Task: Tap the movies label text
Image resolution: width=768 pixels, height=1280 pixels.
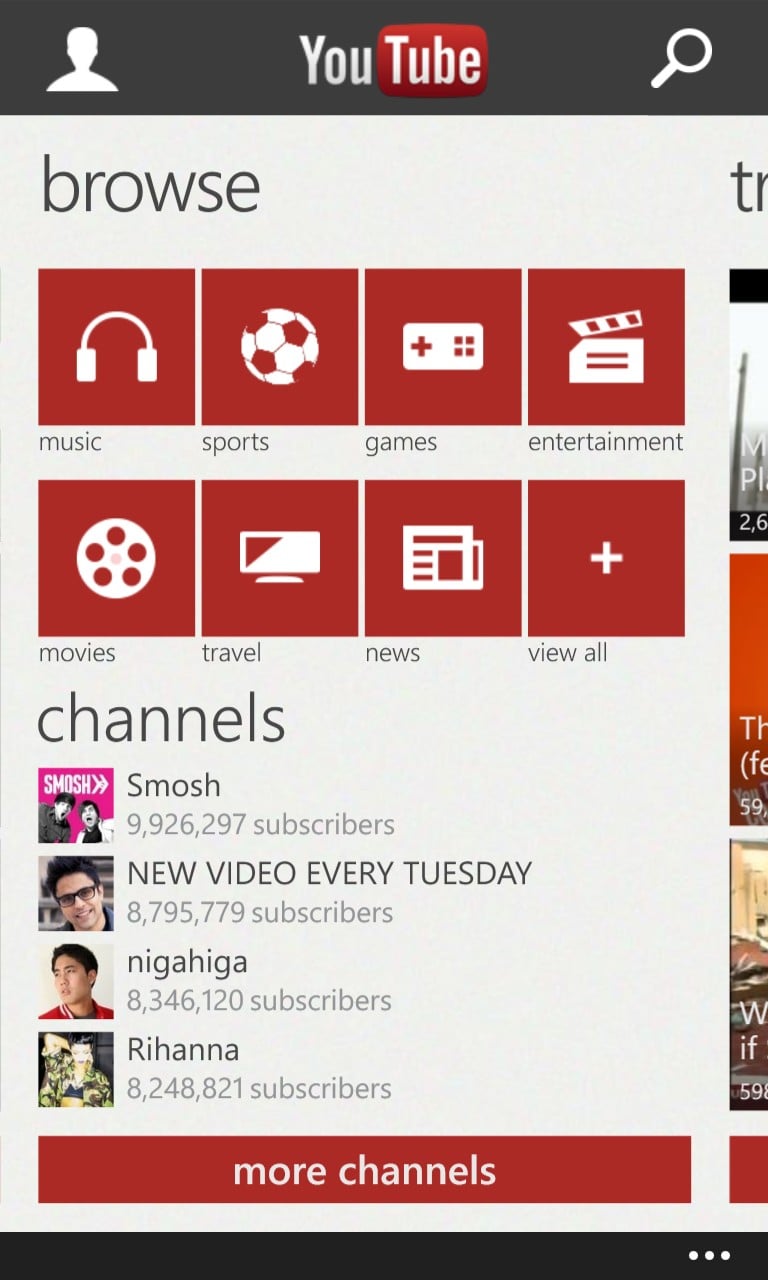Action: (77, 653)
